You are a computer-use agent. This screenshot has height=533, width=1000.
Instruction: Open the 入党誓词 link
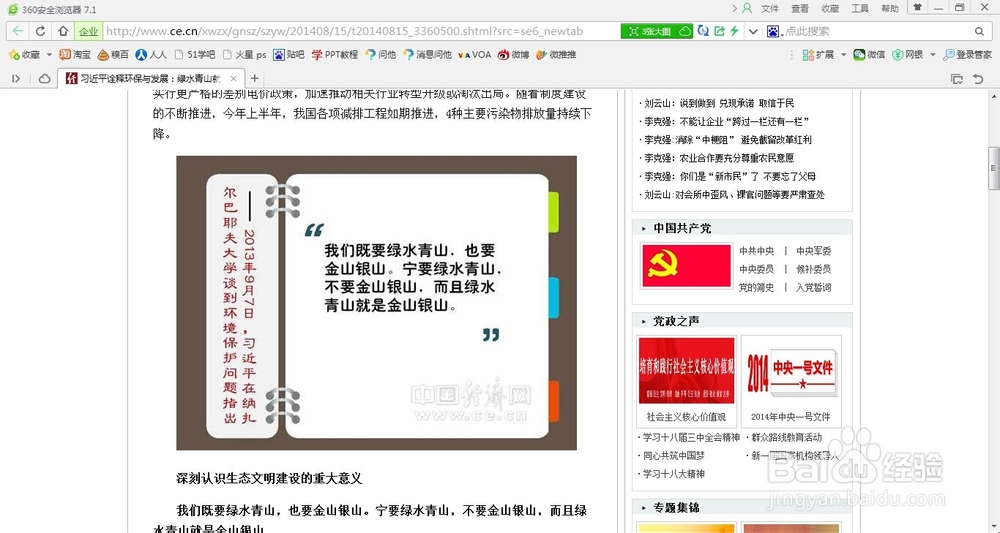[813, 288]
